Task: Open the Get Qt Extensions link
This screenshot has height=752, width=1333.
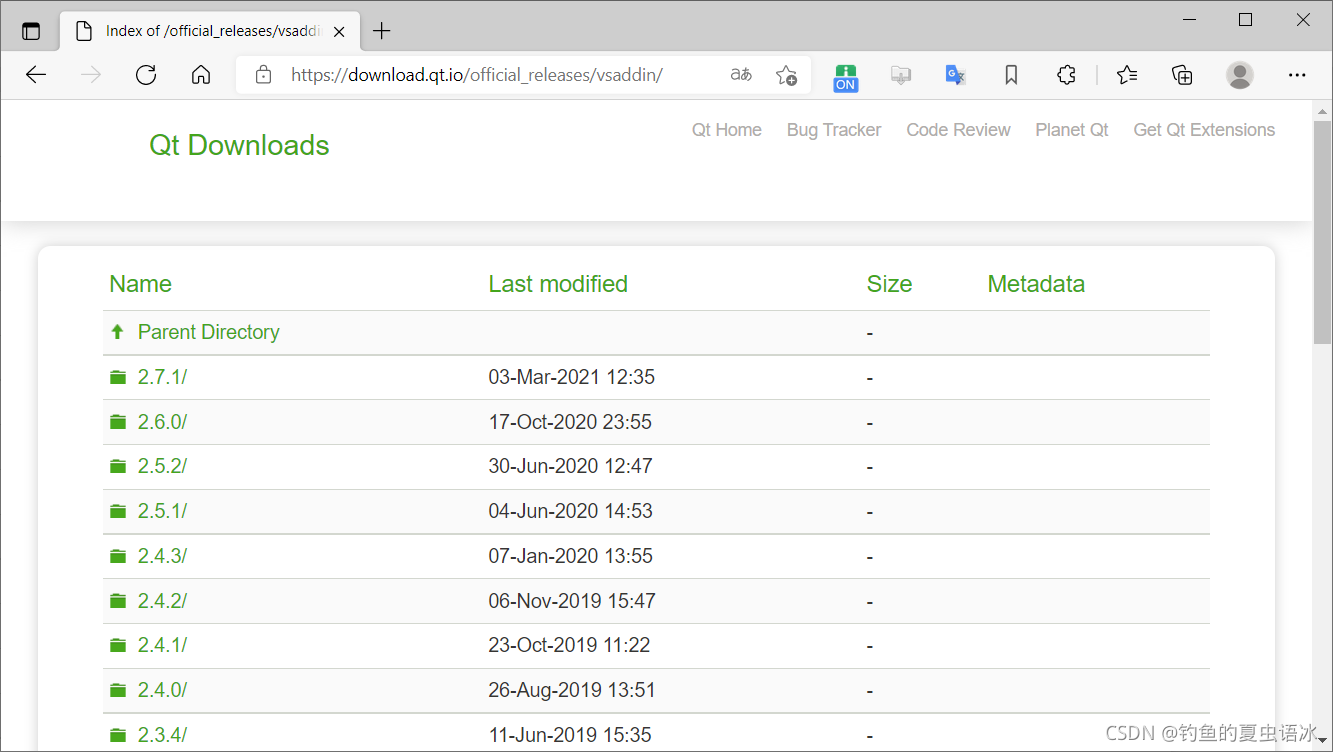Action: pos(1204,130)
